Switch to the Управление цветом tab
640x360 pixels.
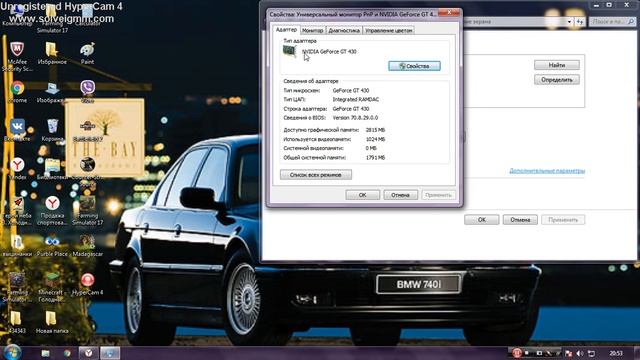389,31
